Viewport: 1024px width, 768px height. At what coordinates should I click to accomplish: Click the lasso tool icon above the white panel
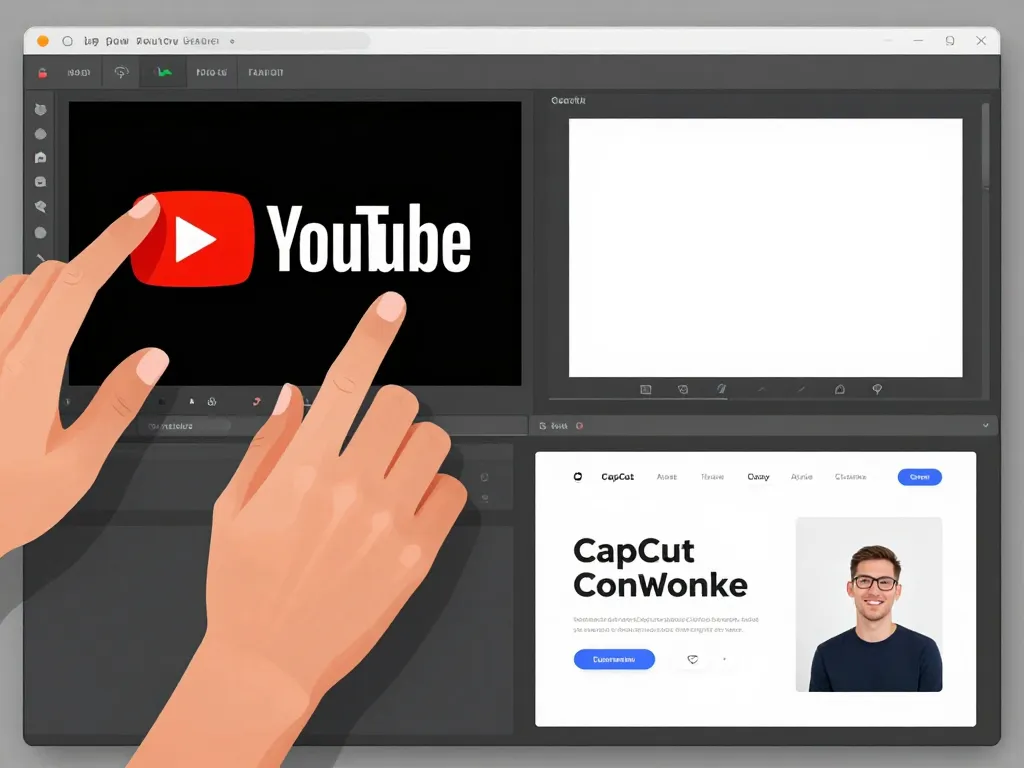[x=877, y=388]
